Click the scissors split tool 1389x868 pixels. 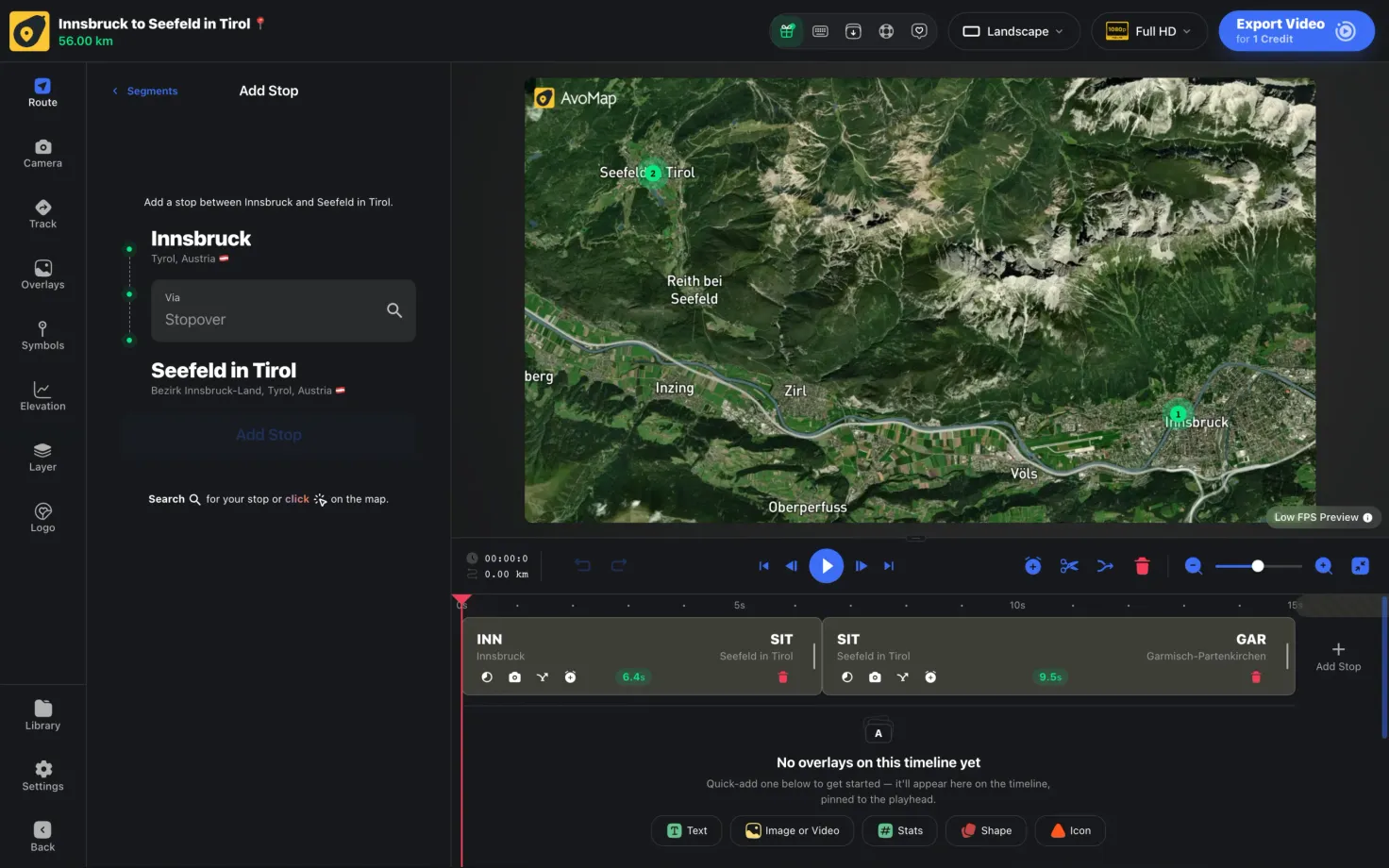pos(1069,566)
